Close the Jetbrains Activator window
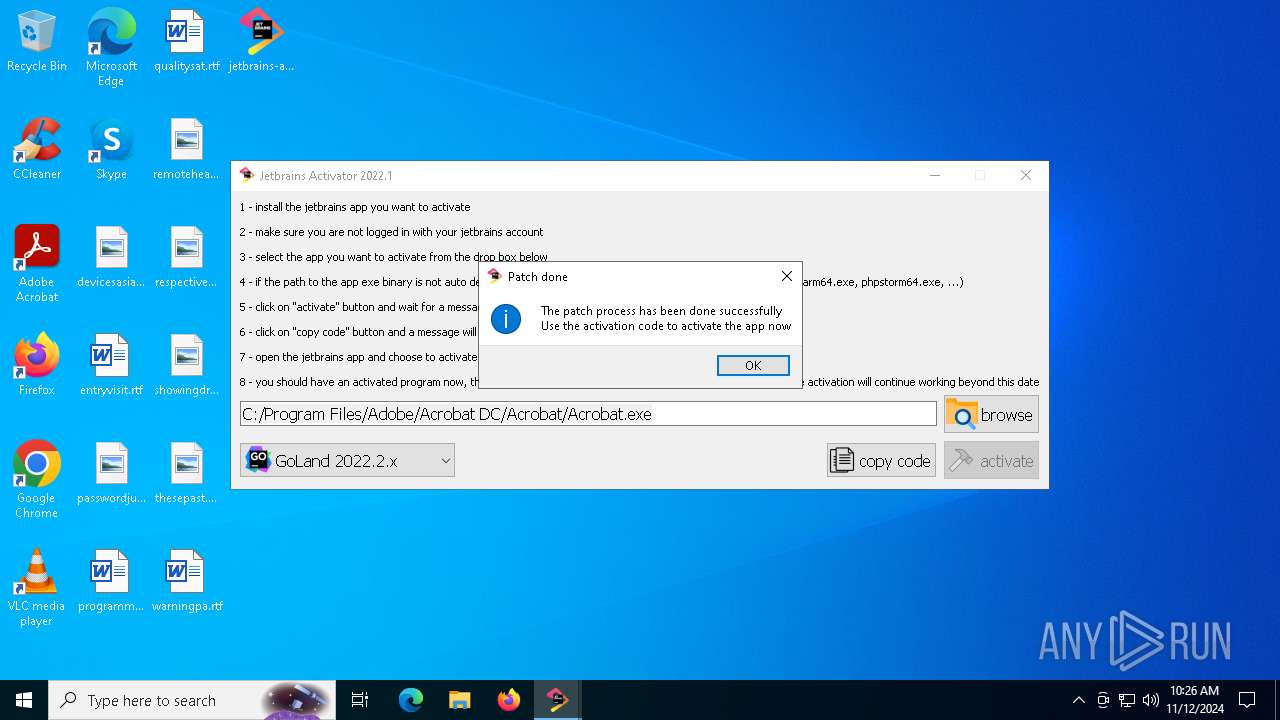 (1025, 175)
